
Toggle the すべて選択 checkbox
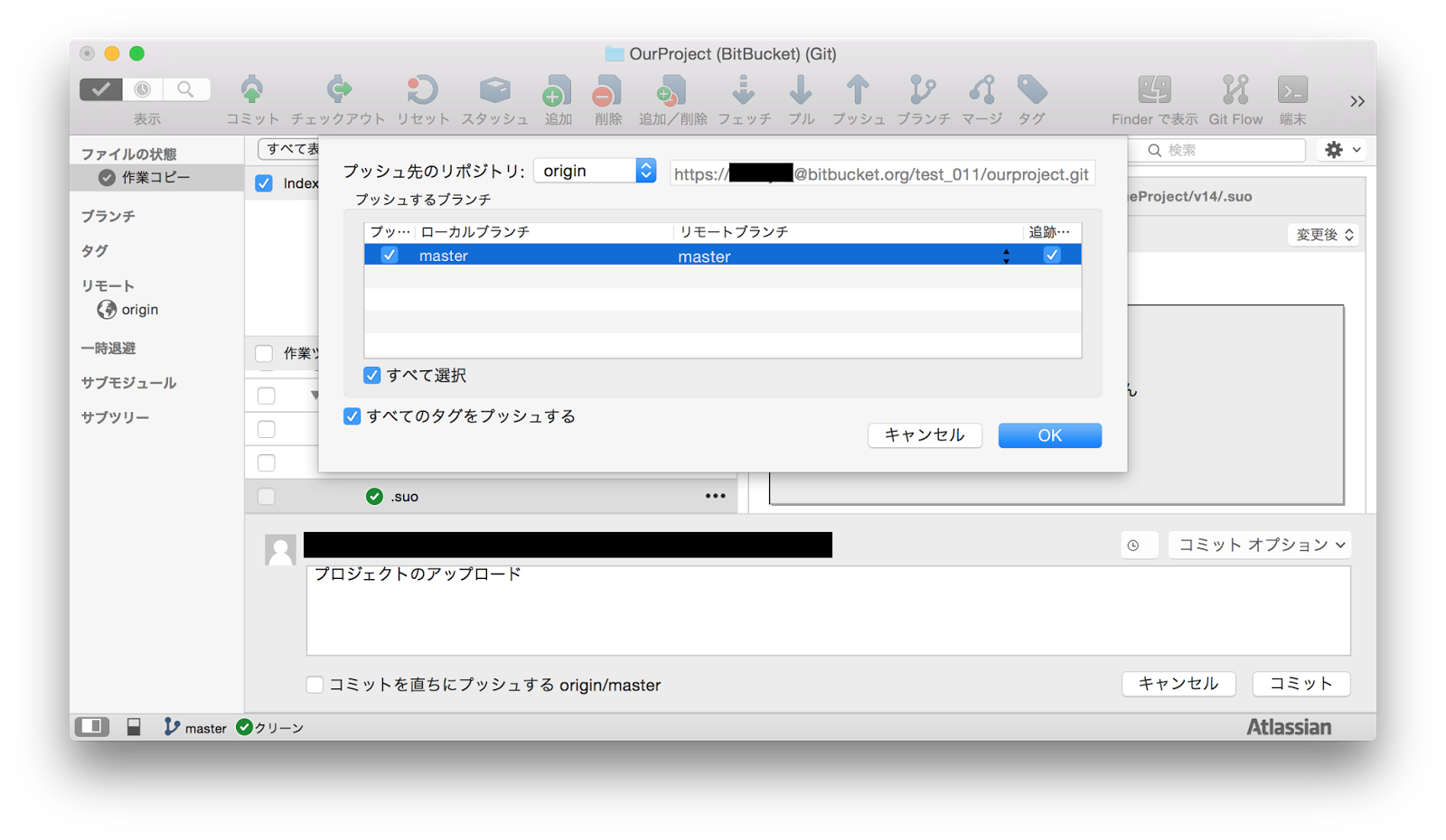(x=371, y=375)
